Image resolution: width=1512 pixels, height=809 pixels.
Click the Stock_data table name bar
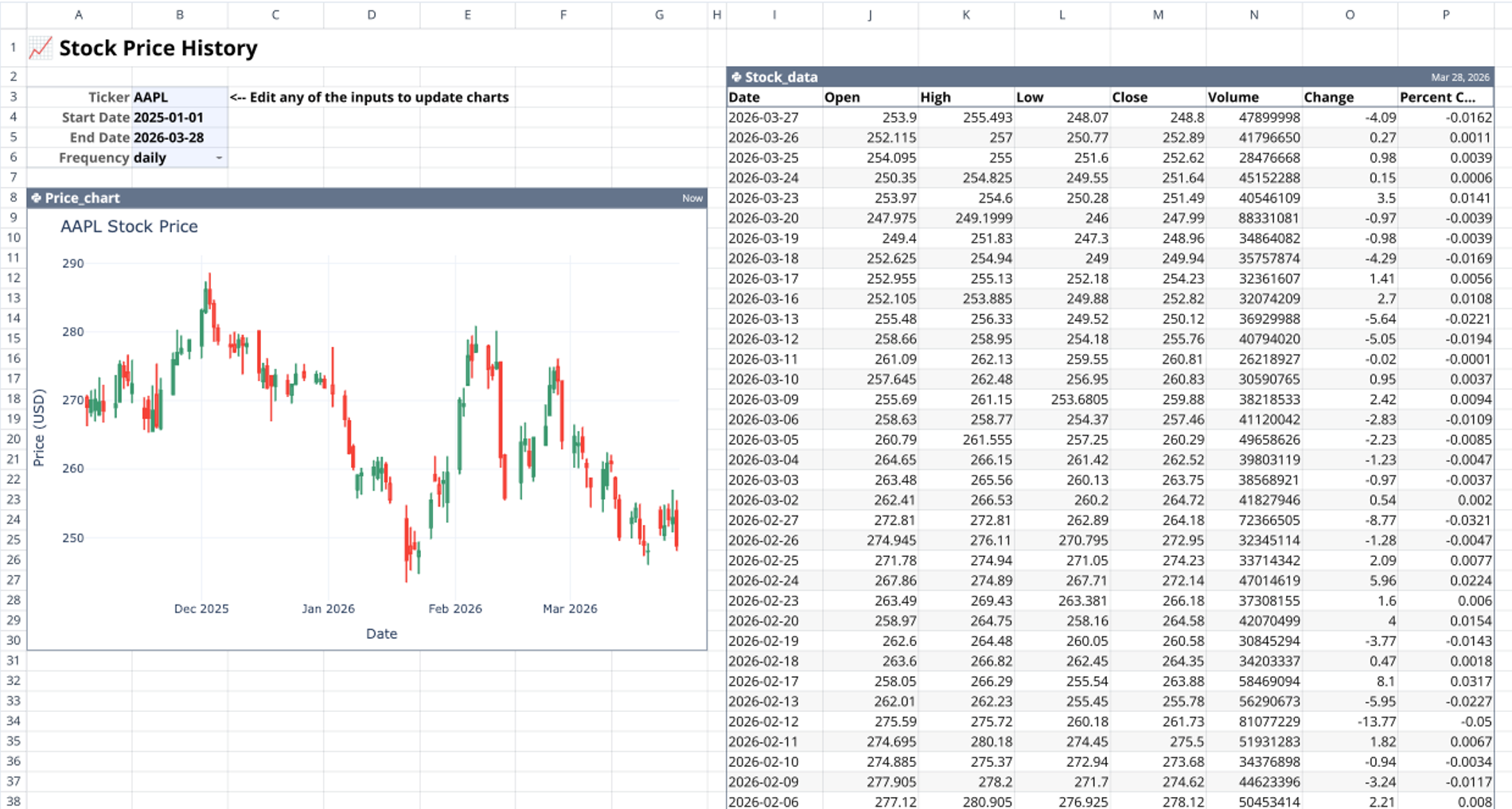[1110, 77]
